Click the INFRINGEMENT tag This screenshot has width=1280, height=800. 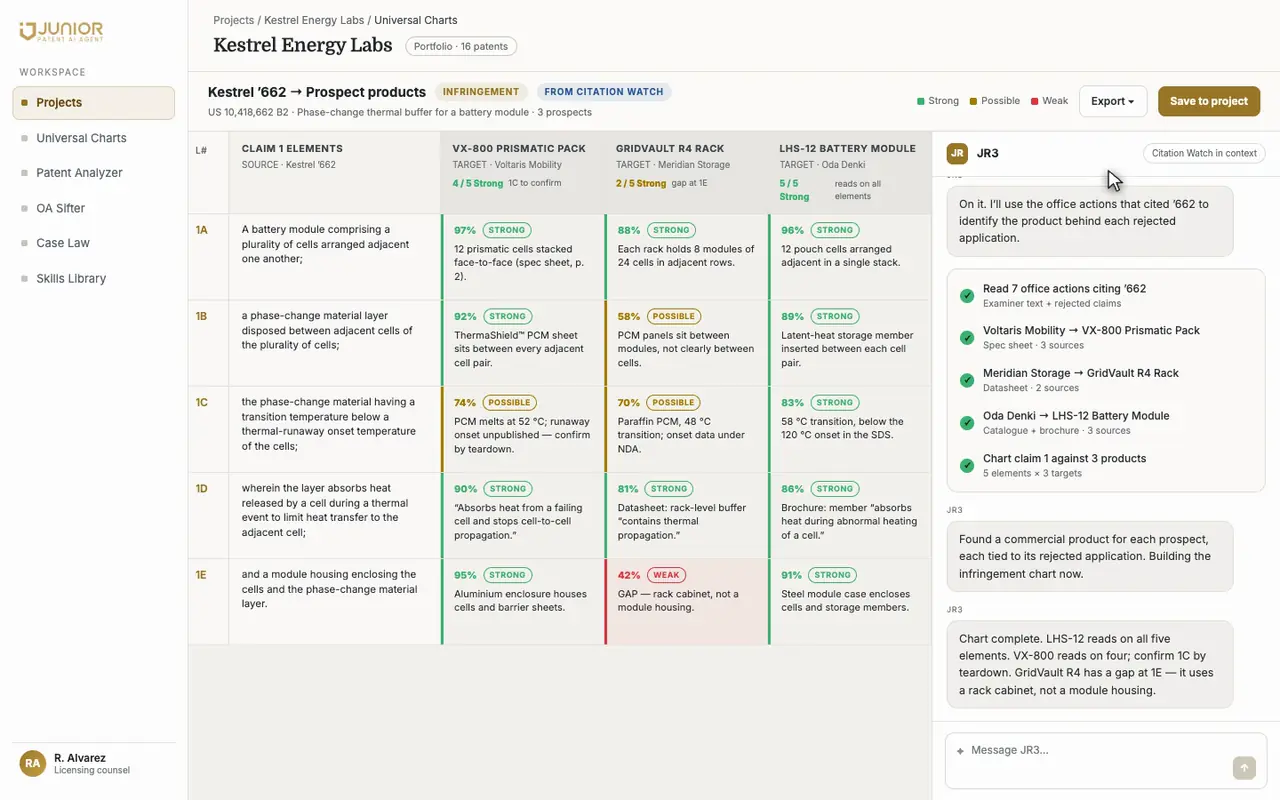481,92
